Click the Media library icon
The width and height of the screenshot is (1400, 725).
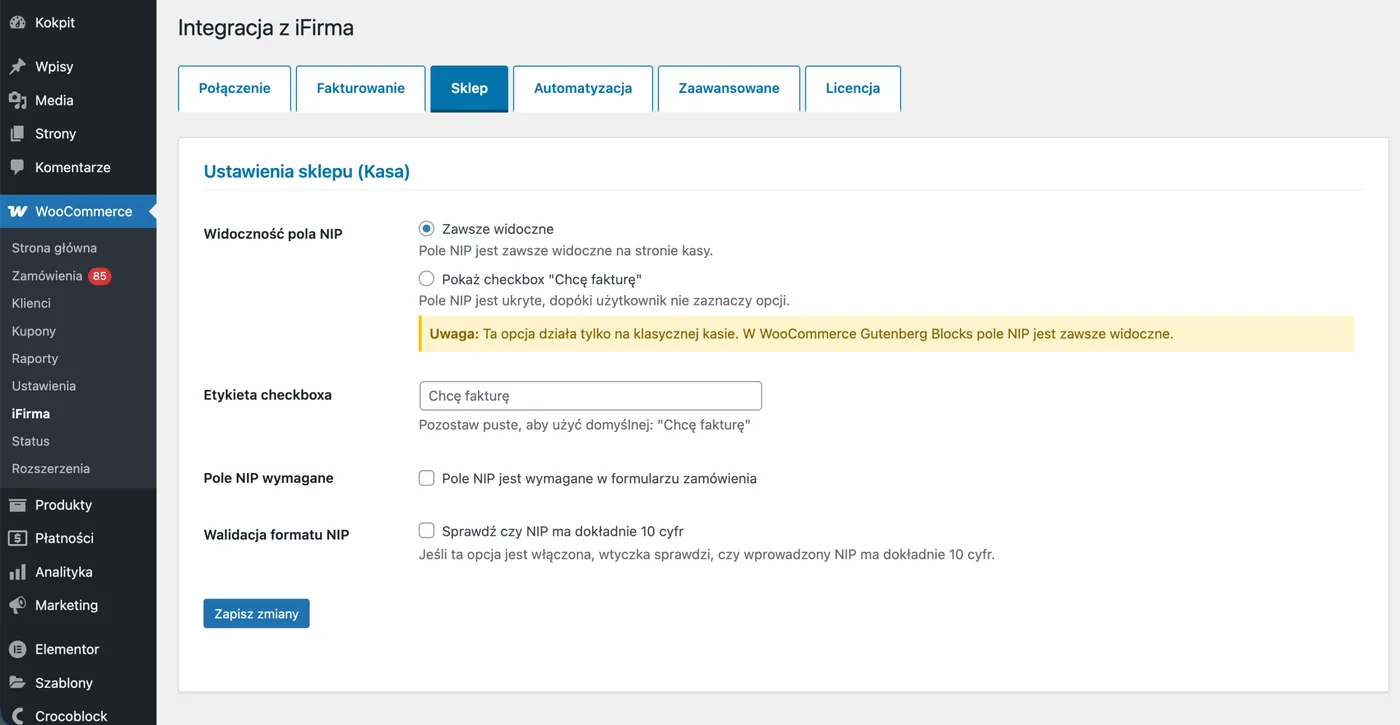17,100
